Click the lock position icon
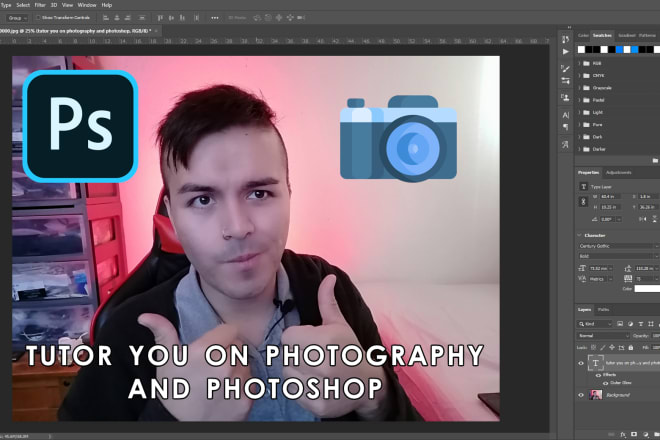This screenshot has width=660, height=440. click(612, 347)
